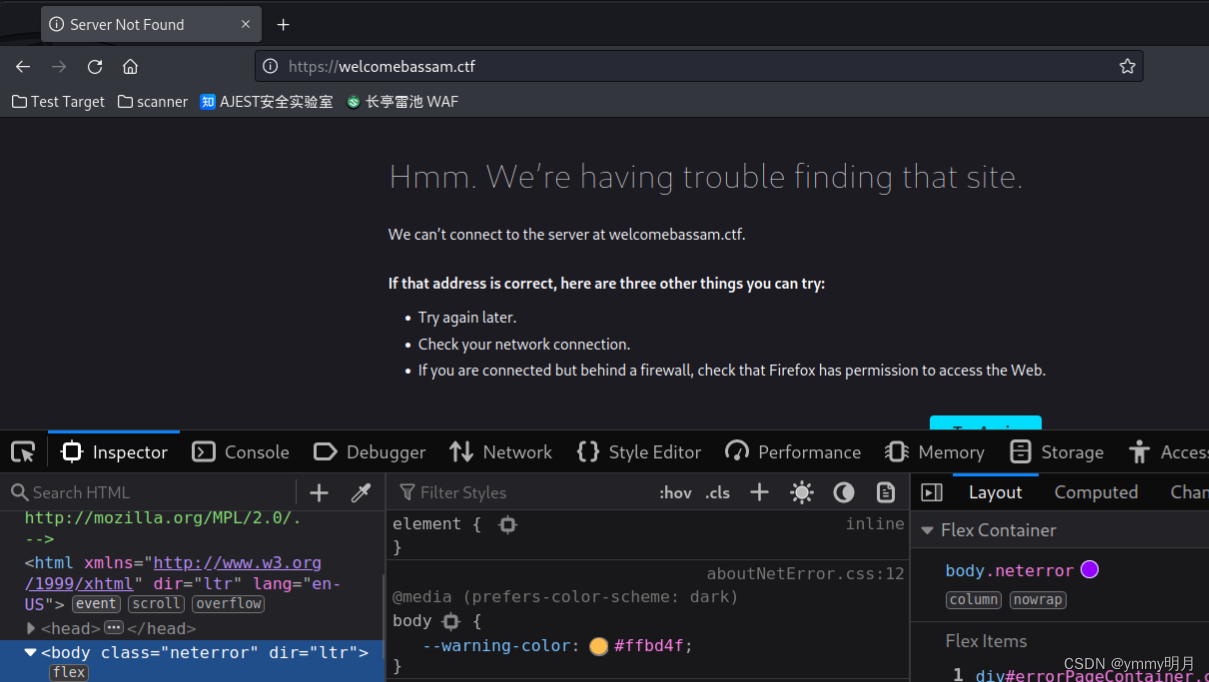Viewport: 1209px width, 682px height.
Task: Open the Memory tab
Action: [x=935, y=452]
